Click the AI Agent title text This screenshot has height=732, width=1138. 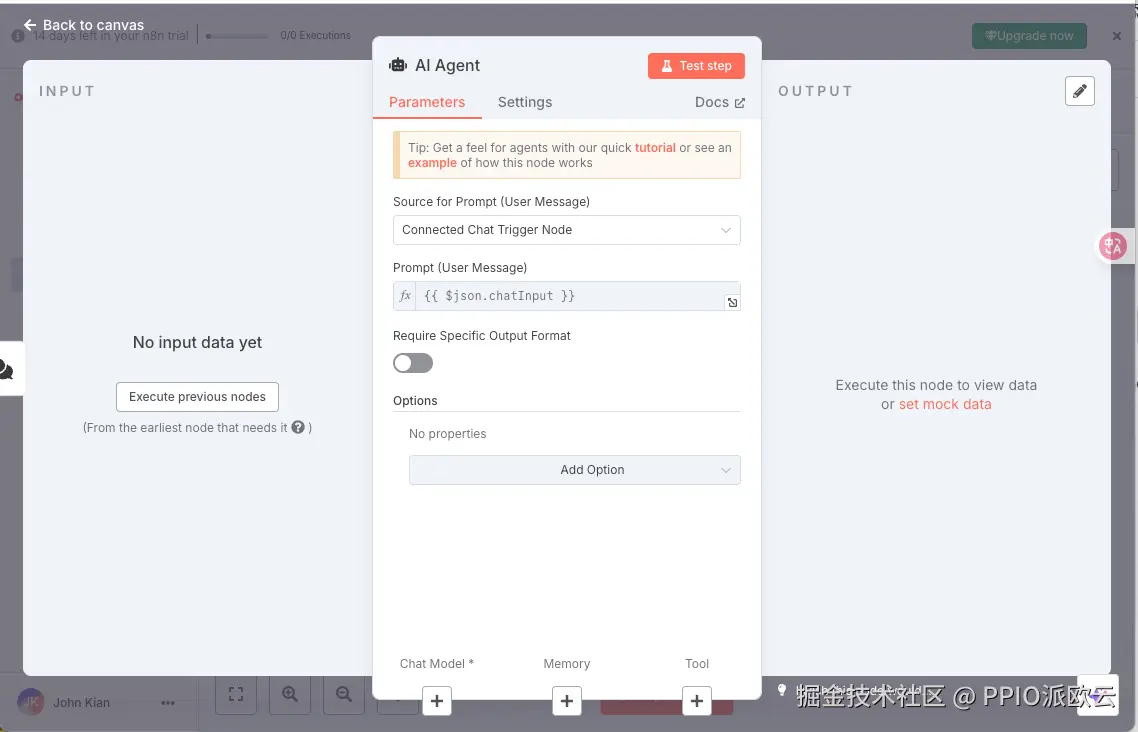pos(447,65)
